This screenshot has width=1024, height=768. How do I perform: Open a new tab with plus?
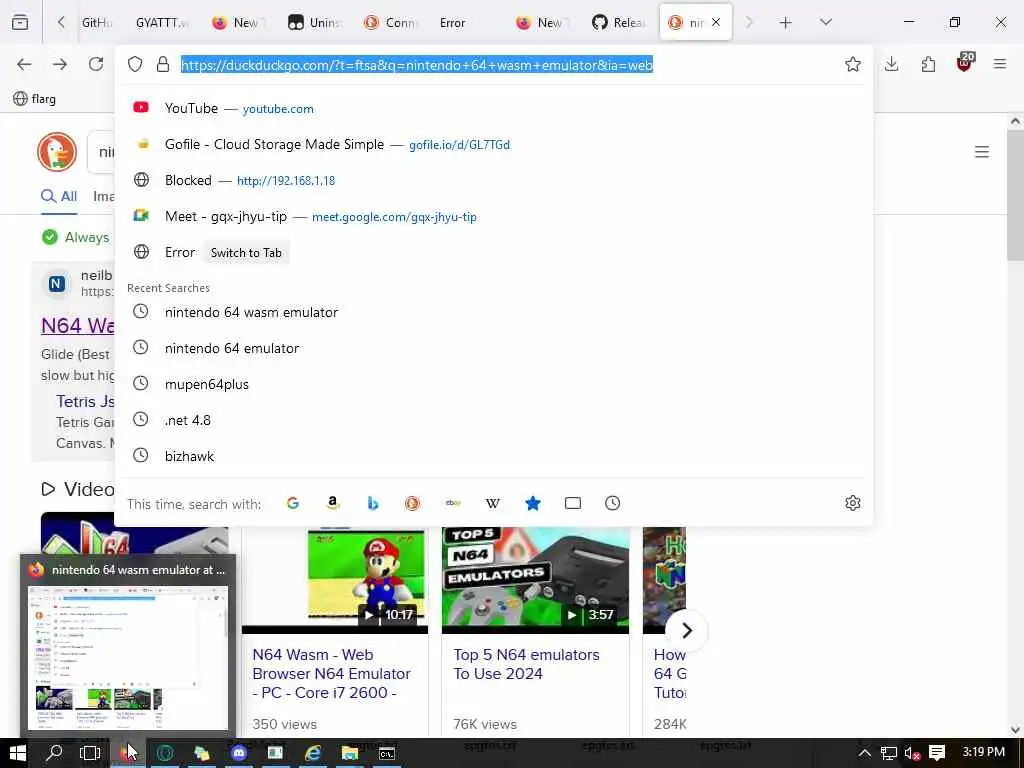786,23
